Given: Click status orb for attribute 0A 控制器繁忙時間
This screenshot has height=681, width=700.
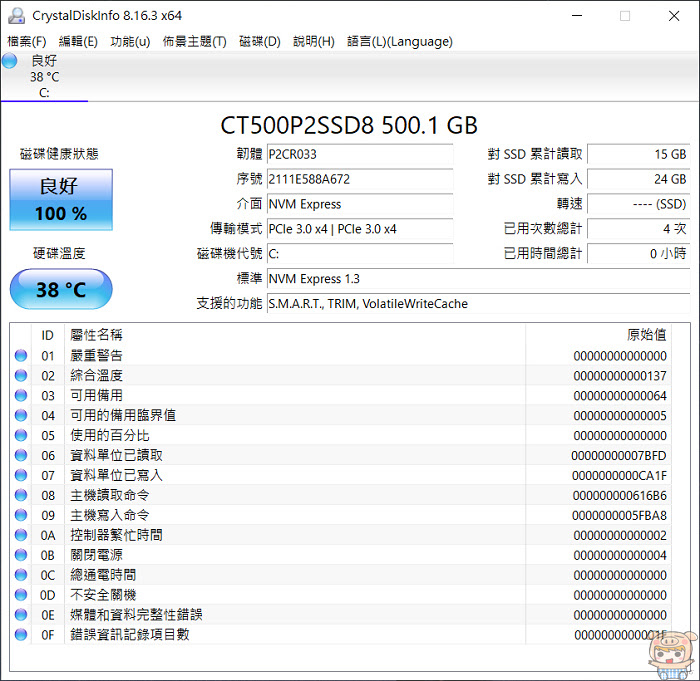Looking at the screenshot, I should (x=21, y=535).
